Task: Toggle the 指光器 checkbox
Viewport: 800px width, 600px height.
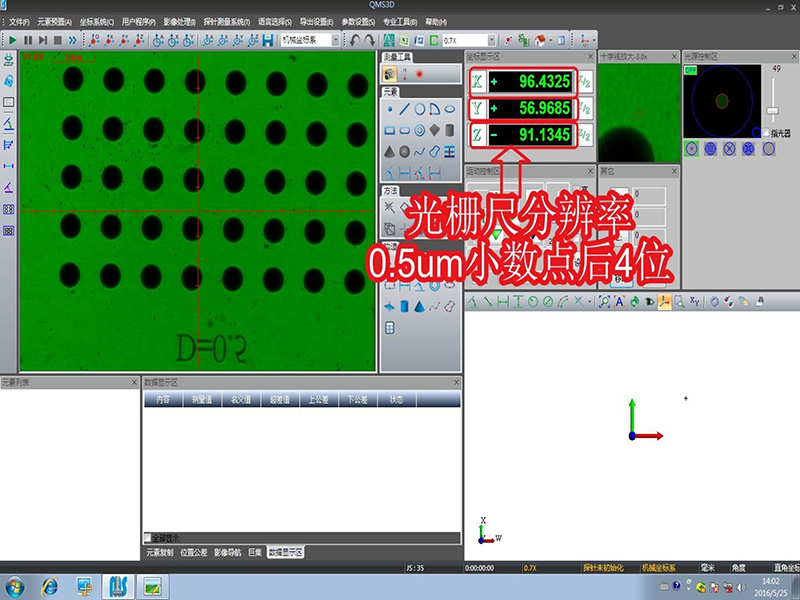Action: tap(766, 133)
